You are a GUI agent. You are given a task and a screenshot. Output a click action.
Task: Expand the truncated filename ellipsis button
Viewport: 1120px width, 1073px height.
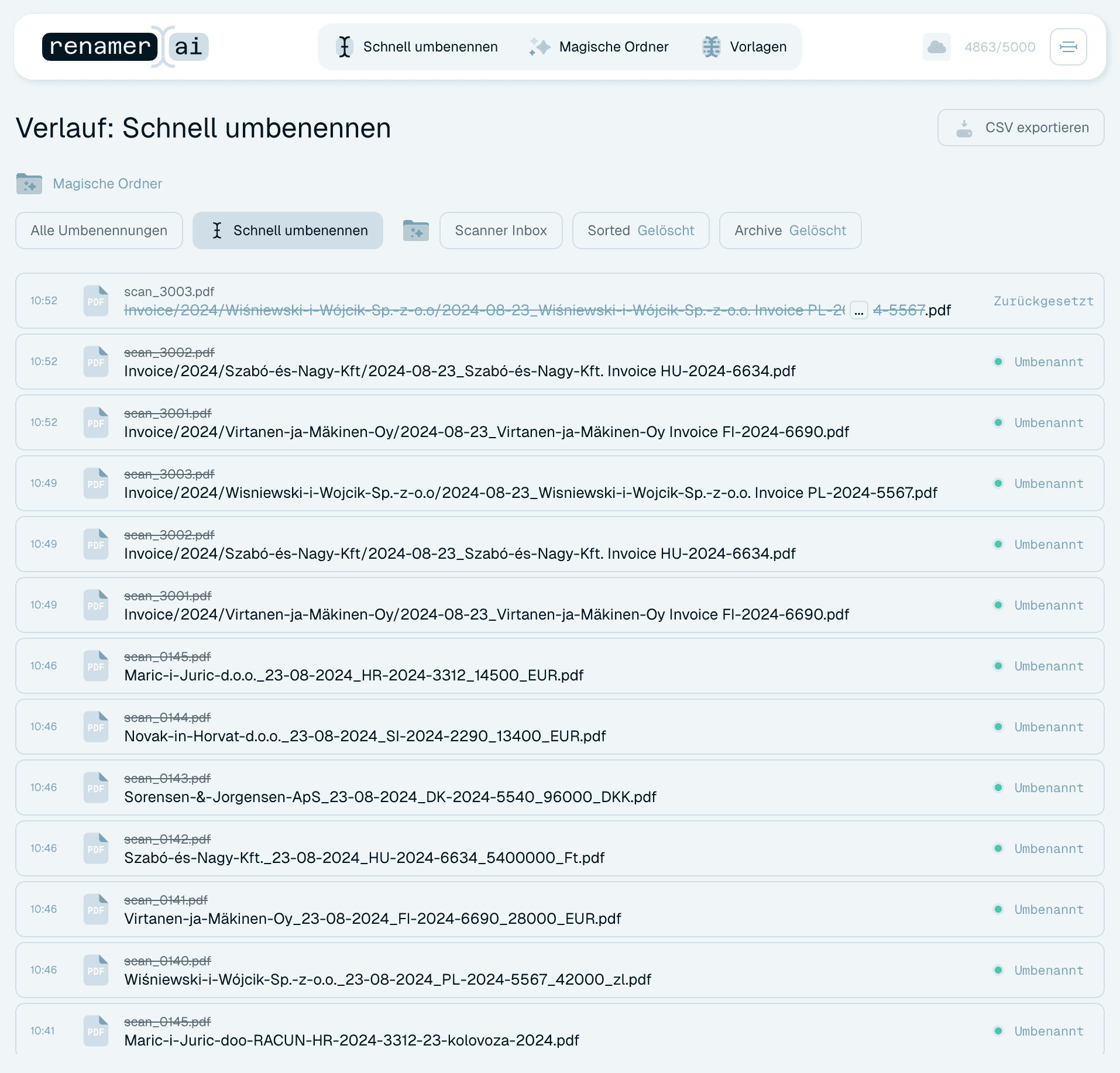click(x=858, y=310)
